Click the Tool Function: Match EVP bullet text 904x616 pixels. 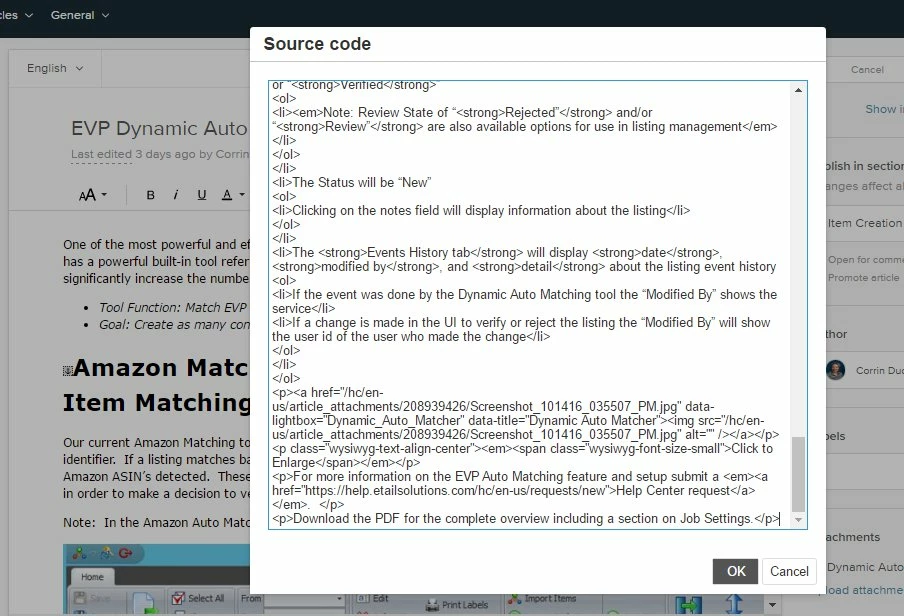pyautogui.click(x=174, y=307)
